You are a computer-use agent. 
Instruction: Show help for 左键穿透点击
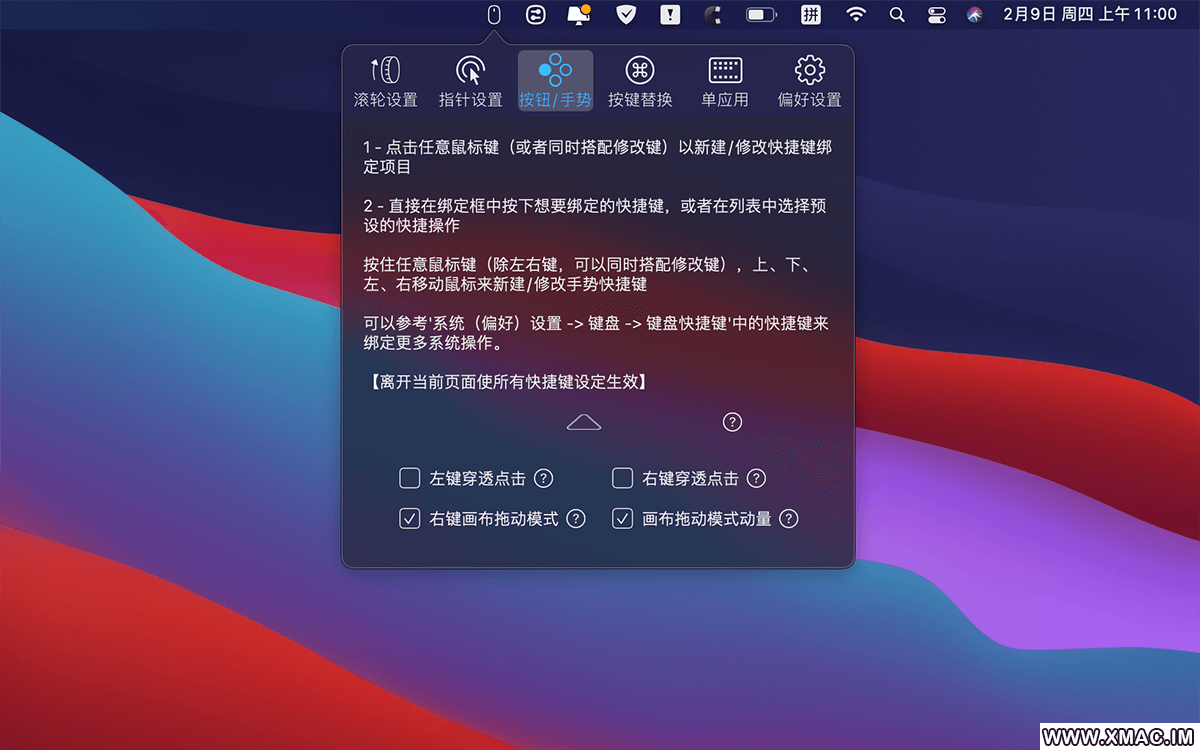[543, 478]
